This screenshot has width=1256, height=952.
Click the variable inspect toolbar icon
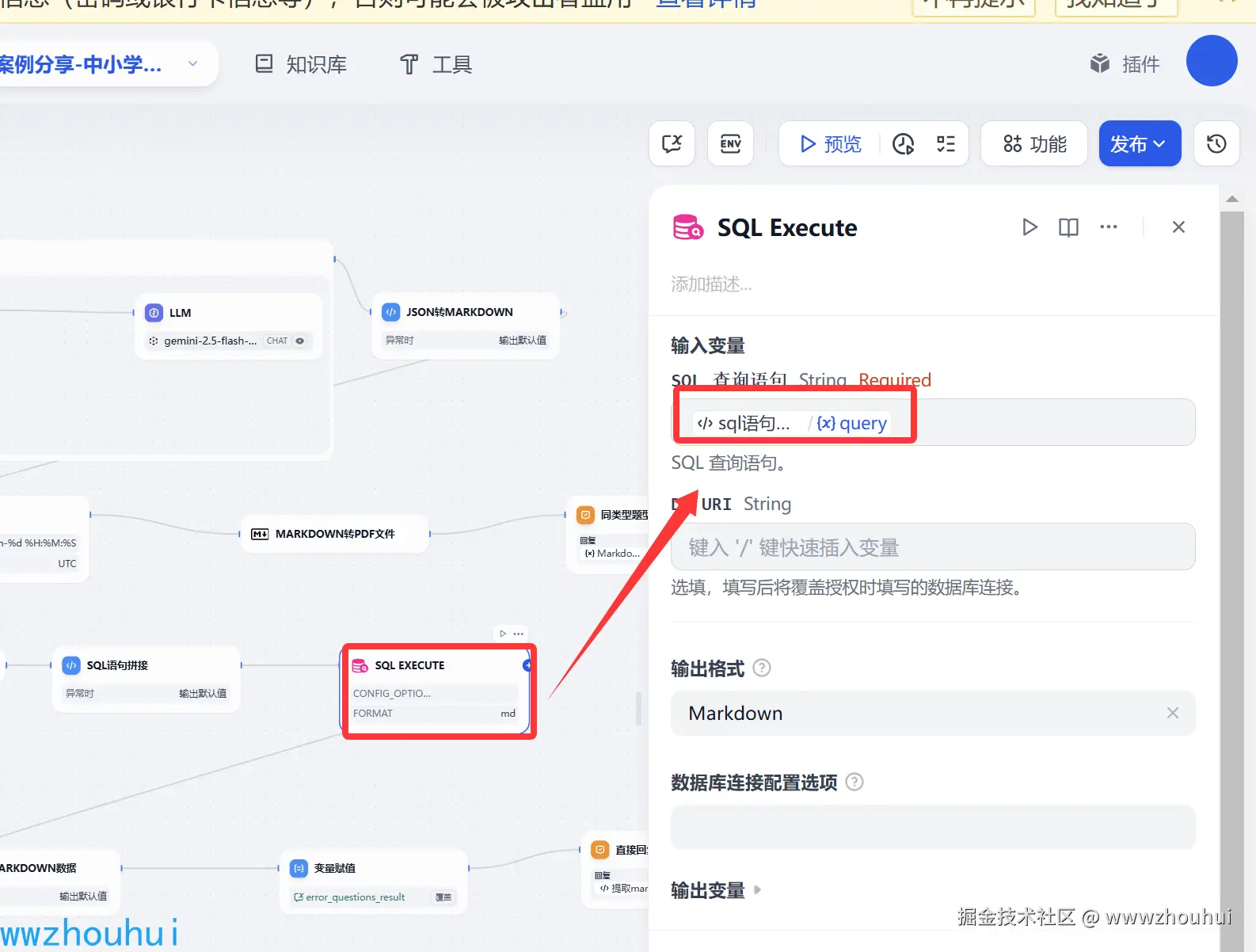672,143
